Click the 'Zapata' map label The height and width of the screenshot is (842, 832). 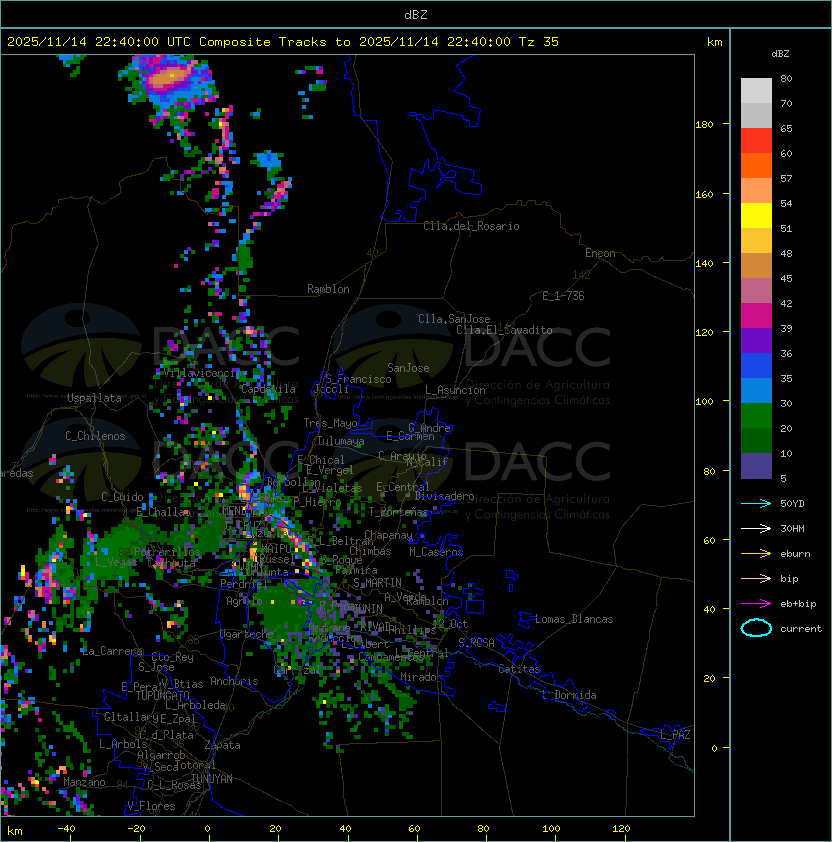[x=222, y=745]
